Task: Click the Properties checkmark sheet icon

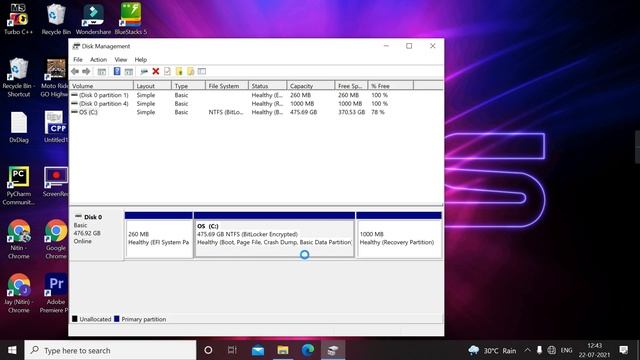Action: [167, 71]
